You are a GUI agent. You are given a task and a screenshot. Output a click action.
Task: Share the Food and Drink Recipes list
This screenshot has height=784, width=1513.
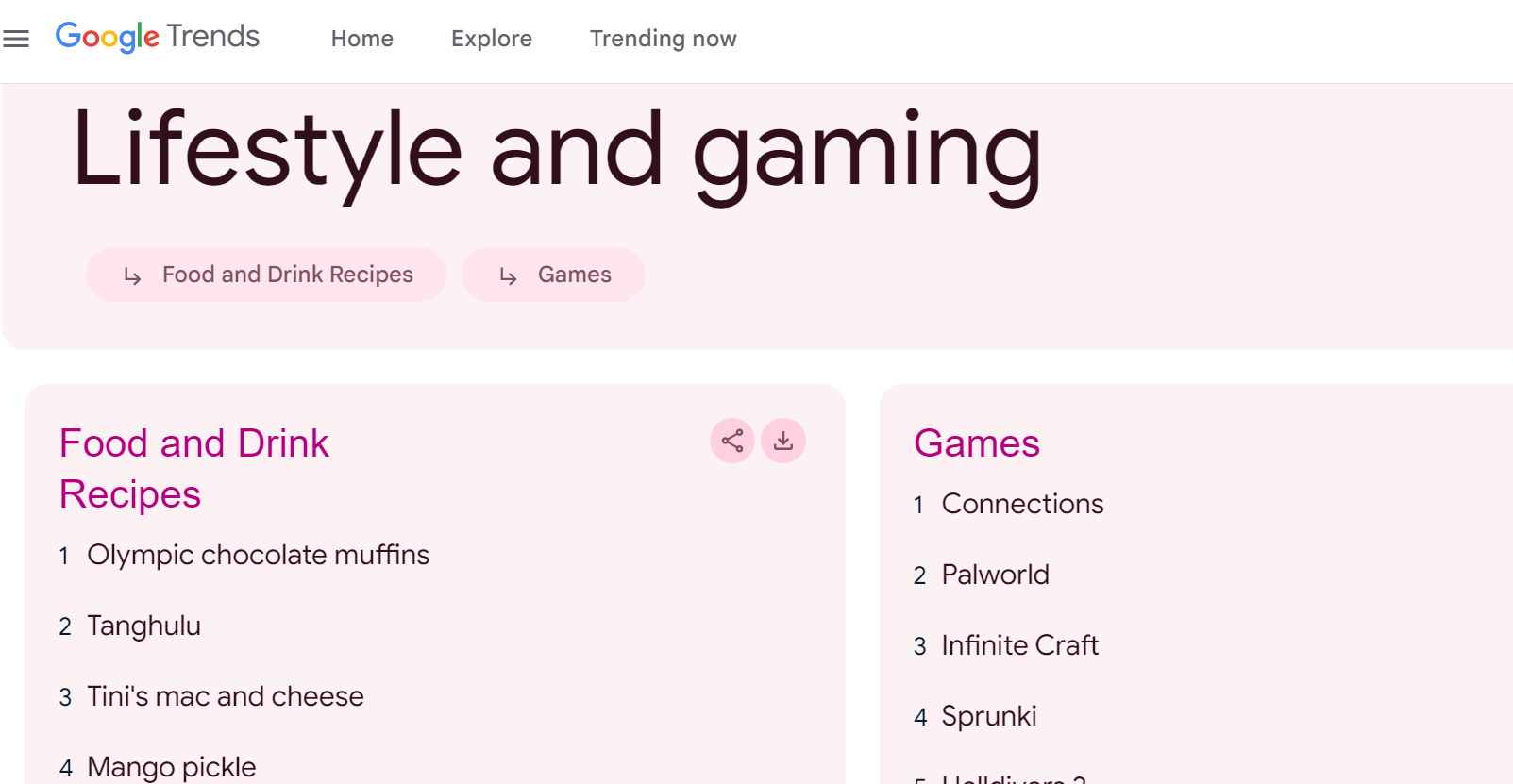(732, 441)
